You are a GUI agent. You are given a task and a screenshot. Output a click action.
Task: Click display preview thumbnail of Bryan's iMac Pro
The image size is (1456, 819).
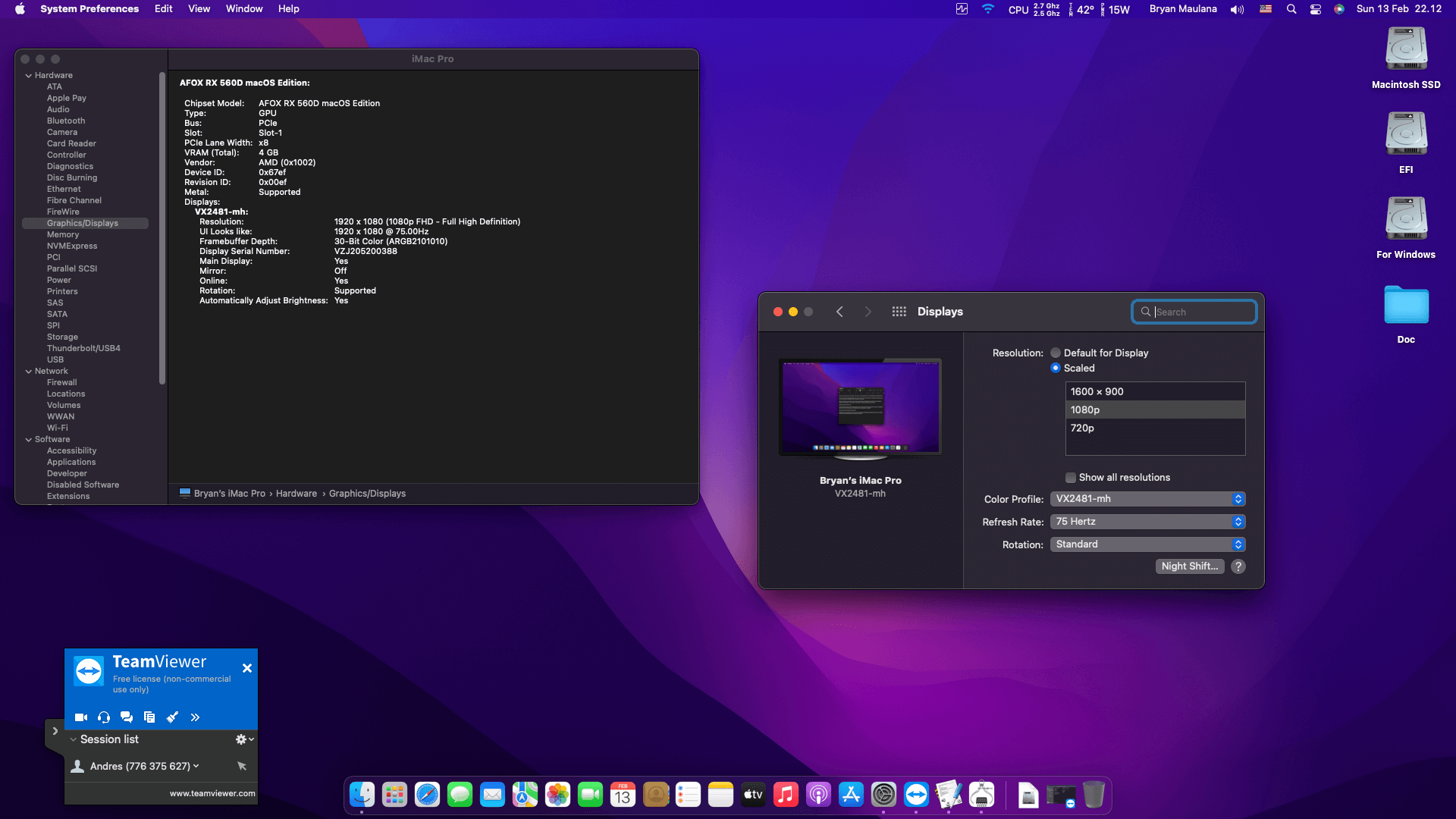point(861,407)
